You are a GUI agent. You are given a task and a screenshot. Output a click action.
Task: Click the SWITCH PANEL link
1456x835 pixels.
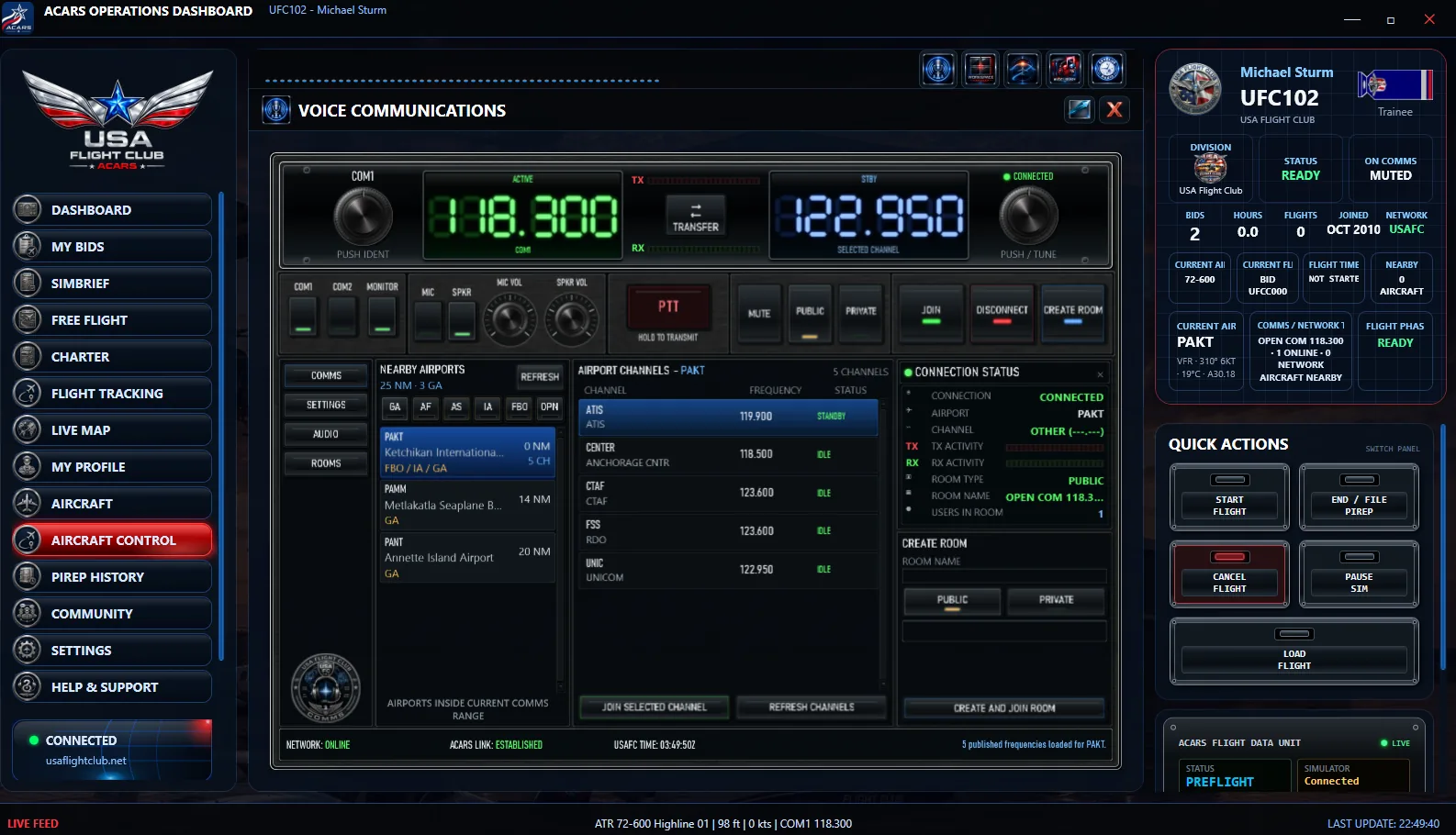(x=1392, y=450)
